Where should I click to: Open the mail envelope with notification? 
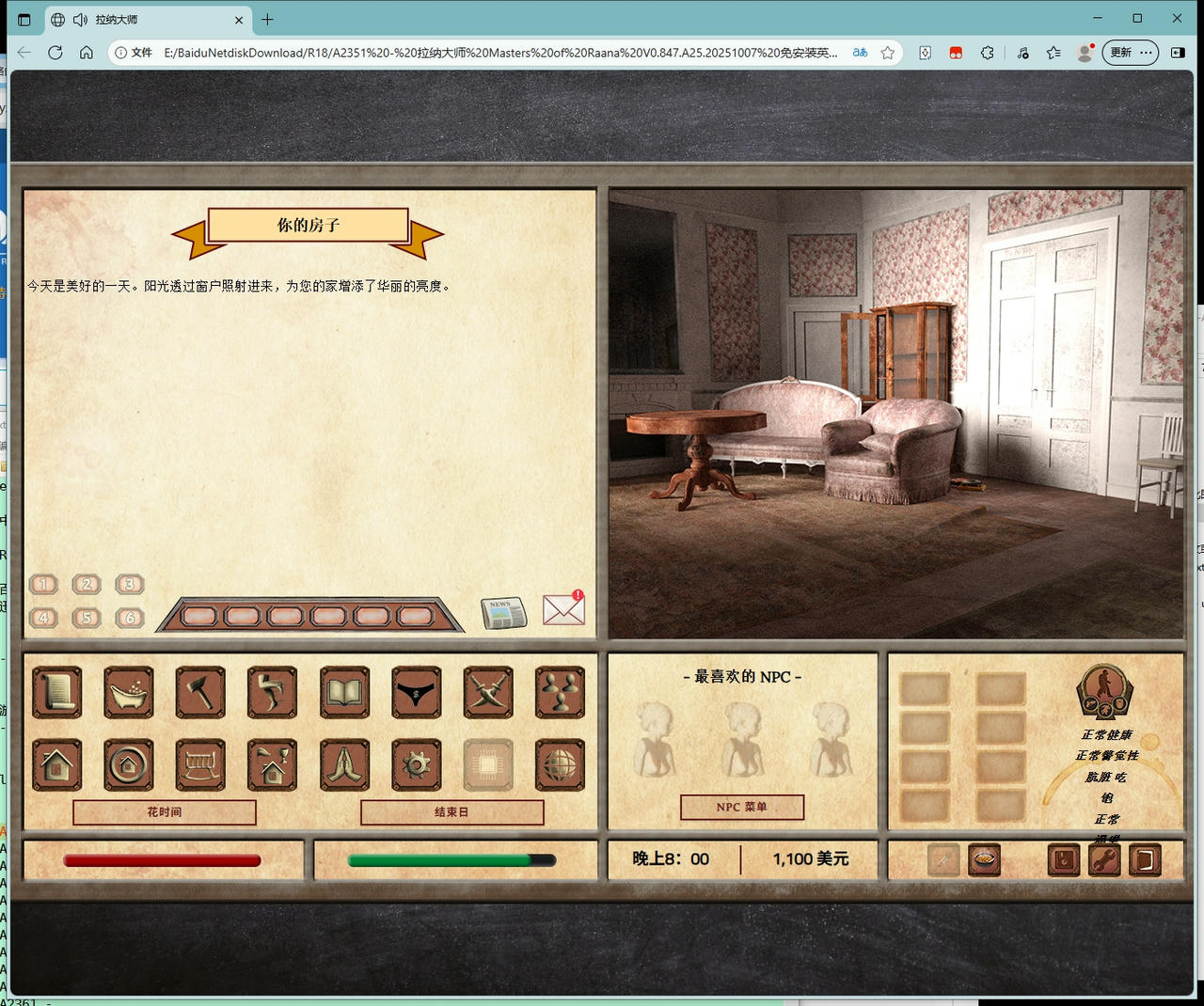pyautogui.click(x=562, y=610)
